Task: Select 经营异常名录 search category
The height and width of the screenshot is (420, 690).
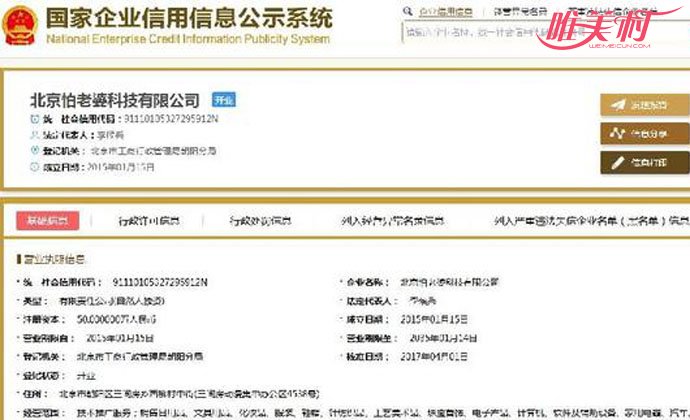Action: 521,12
